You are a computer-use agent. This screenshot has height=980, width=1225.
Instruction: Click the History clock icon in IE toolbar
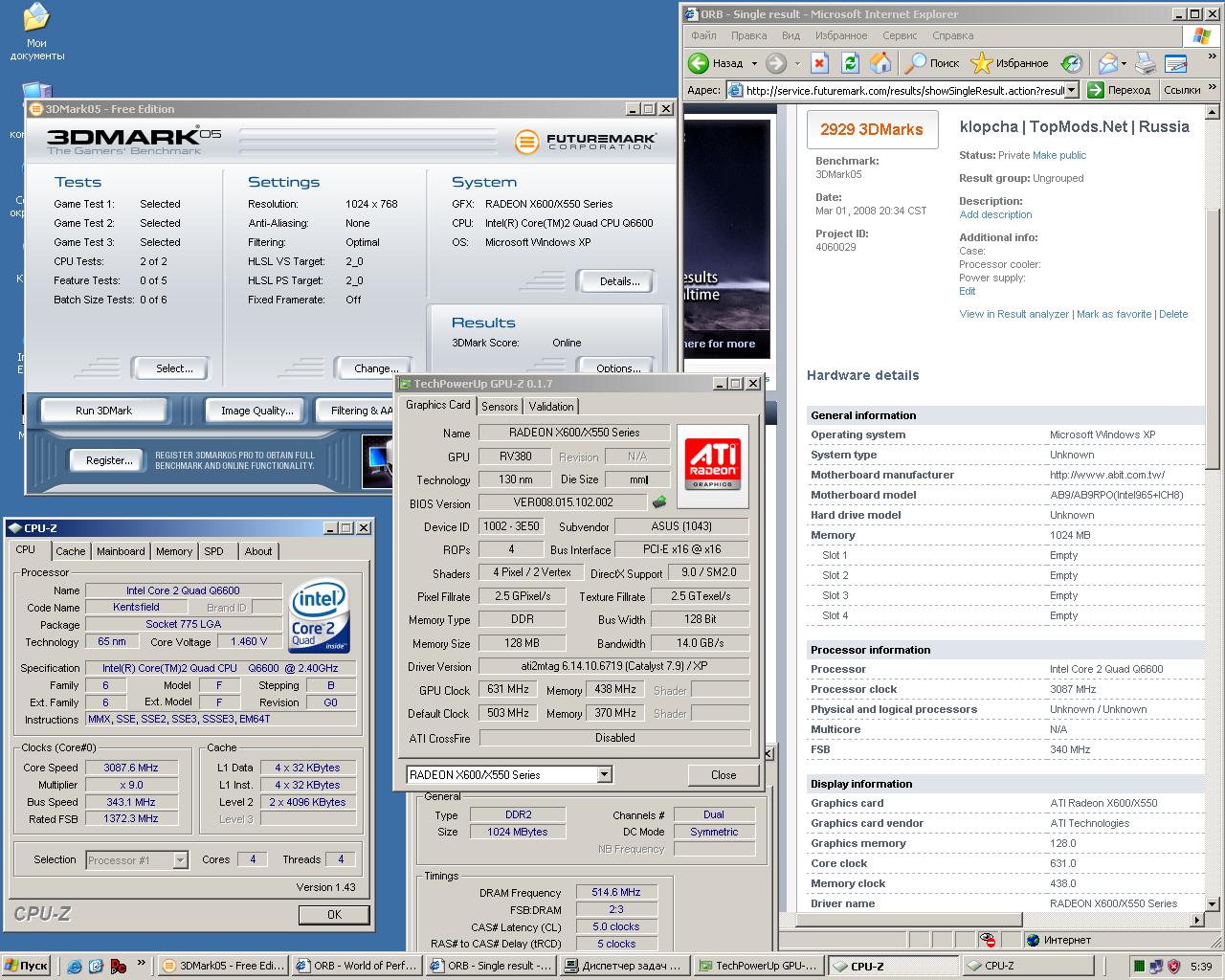click(1071, 63)
